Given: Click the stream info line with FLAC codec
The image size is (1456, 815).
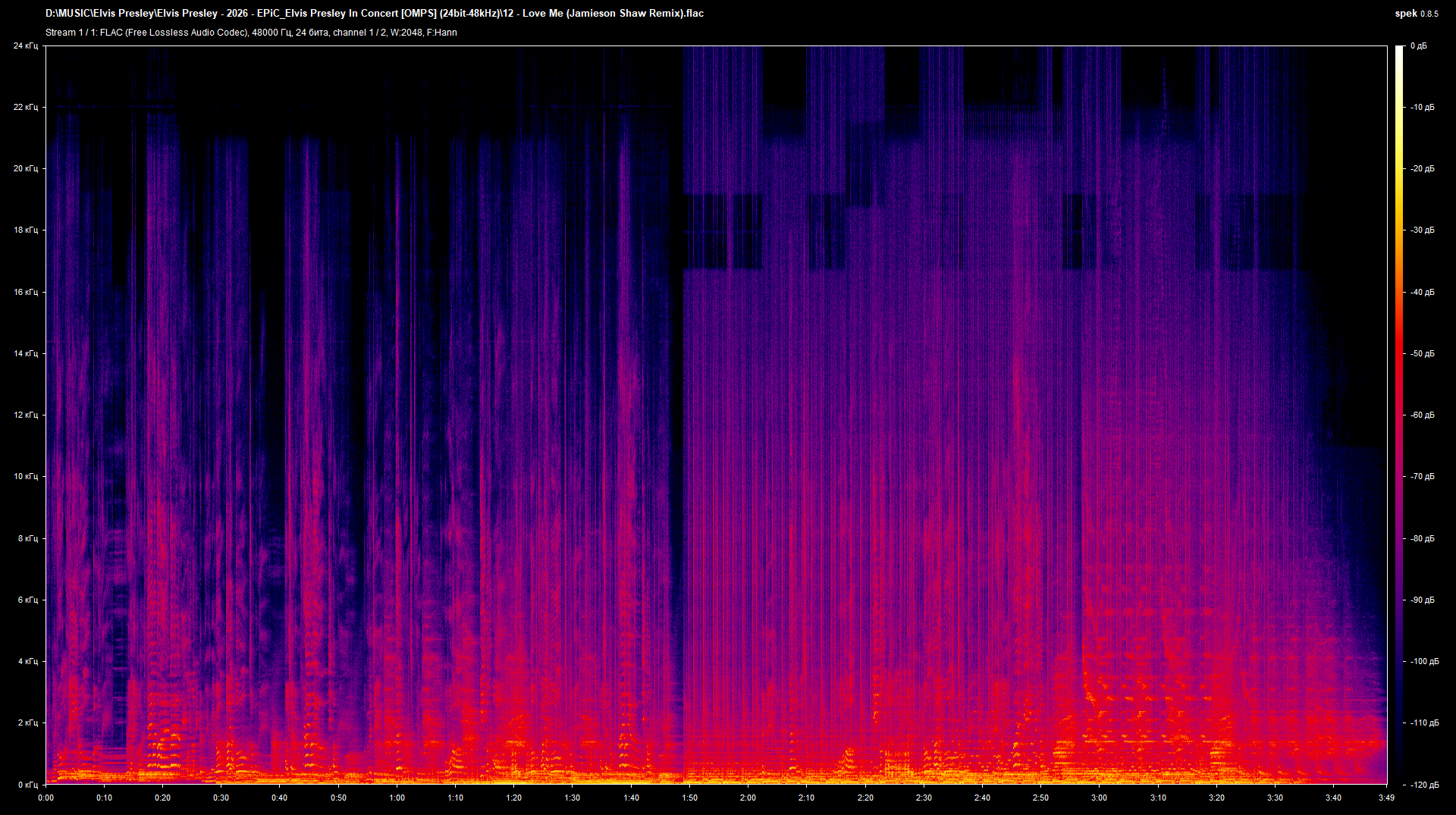Looking at the screenshot, I should tap(251, 33).
